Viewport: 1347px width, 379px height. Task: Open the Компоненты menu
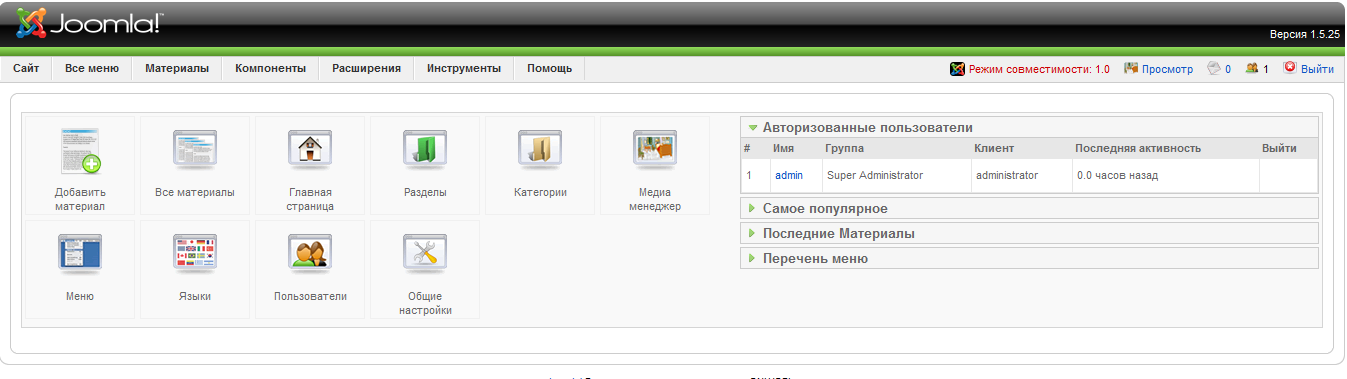pyautogui.click(x=270, y=68)
